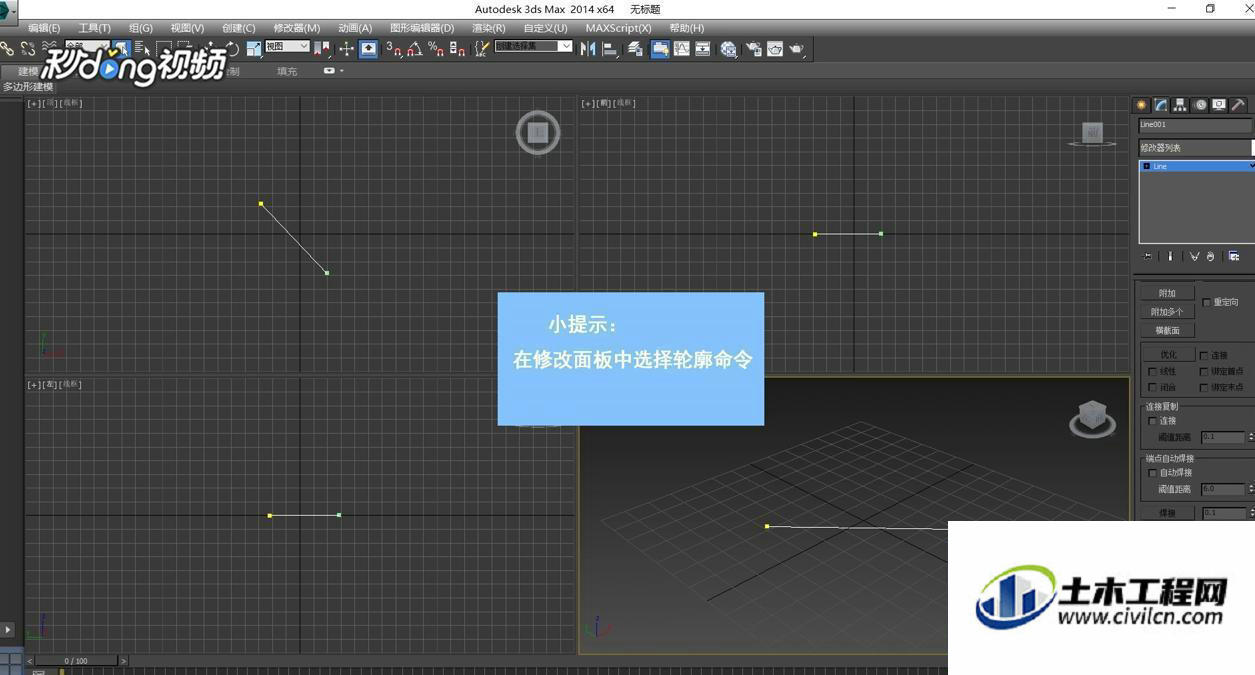
Task: Toggle the Graphite ribbon icon
Action: (660, 48)
